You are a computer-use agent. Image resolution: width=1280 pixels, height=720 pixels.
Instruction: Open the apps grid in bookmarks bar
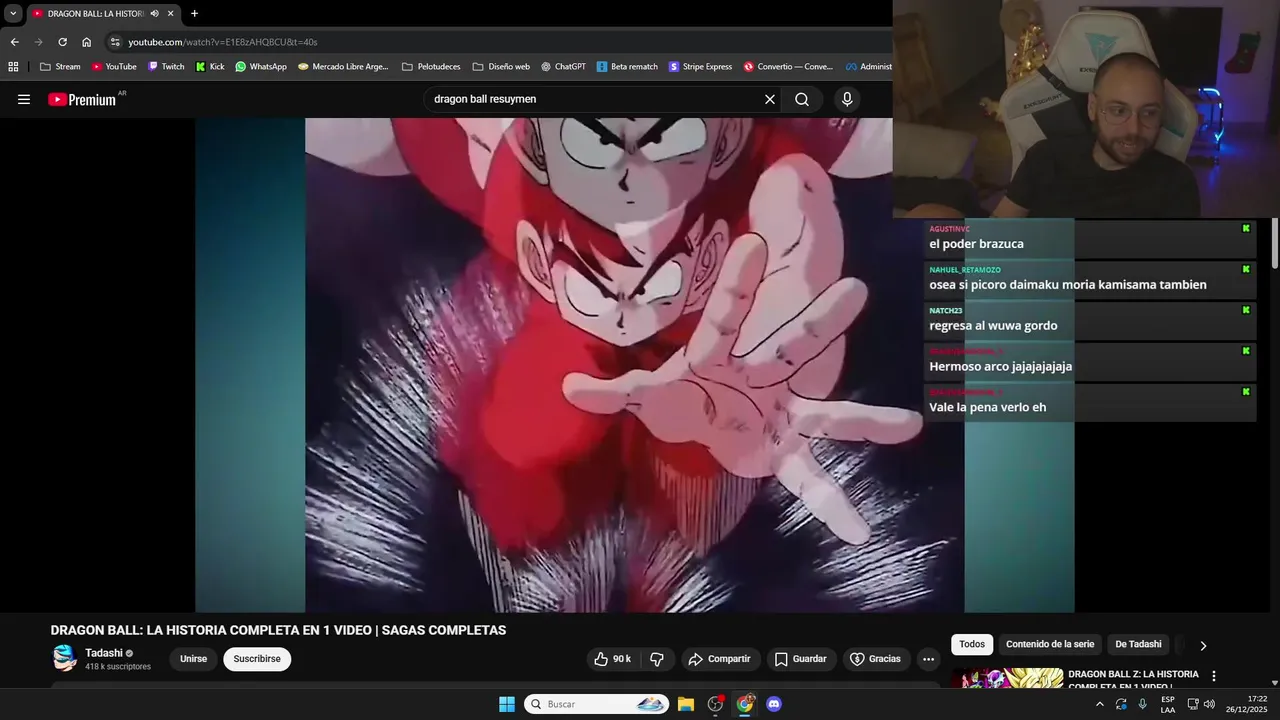coord(13,67)
